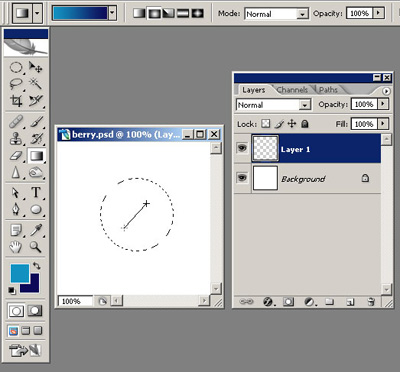Open document status info arrow
The image size is (400, 372).
102,301
